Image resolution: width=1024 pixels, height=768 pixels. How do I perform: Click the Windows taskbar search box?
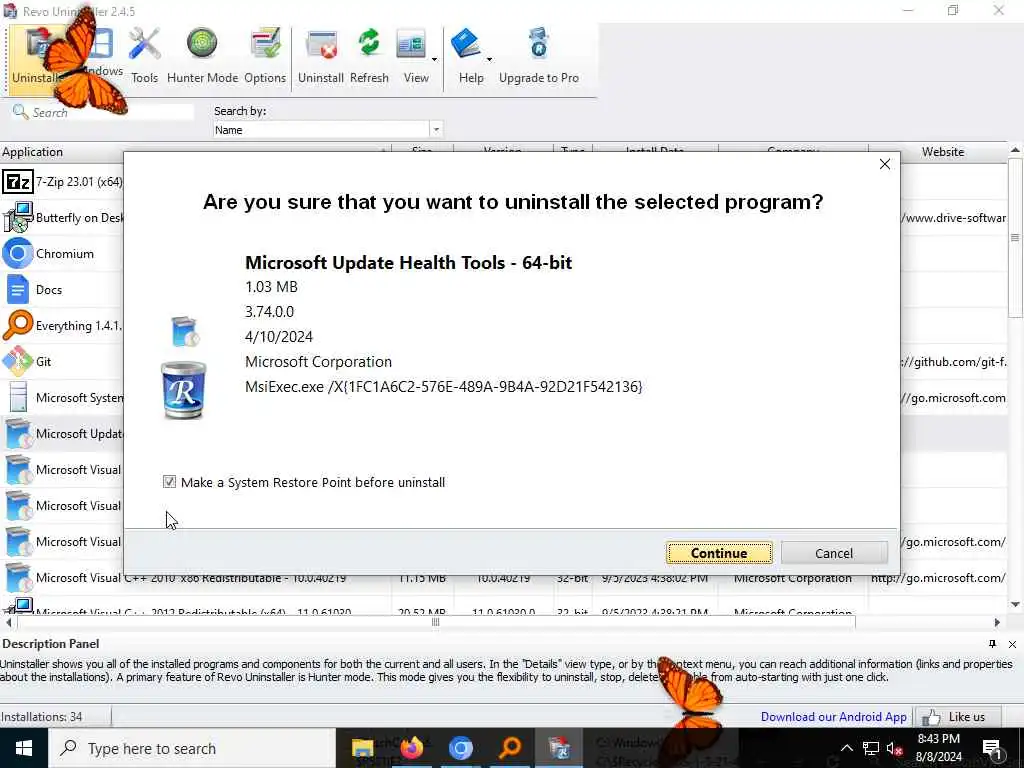point(191,748)
